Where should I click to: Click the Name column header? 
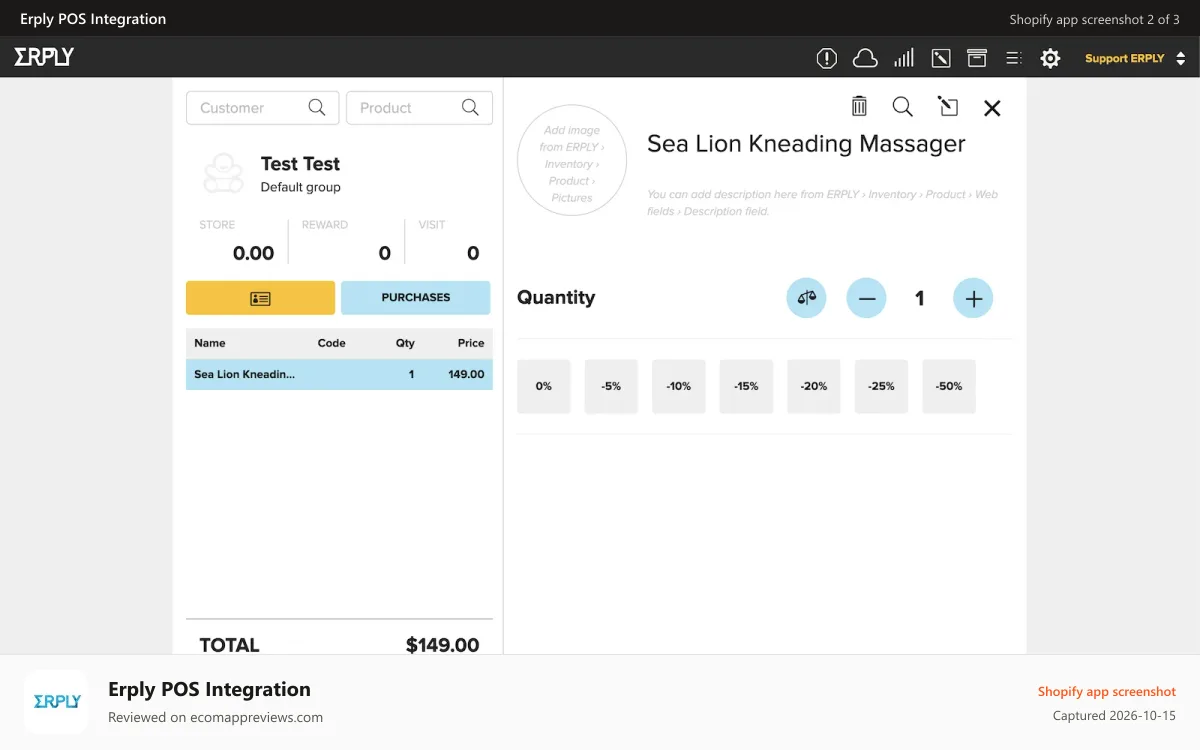click(210, 343)
